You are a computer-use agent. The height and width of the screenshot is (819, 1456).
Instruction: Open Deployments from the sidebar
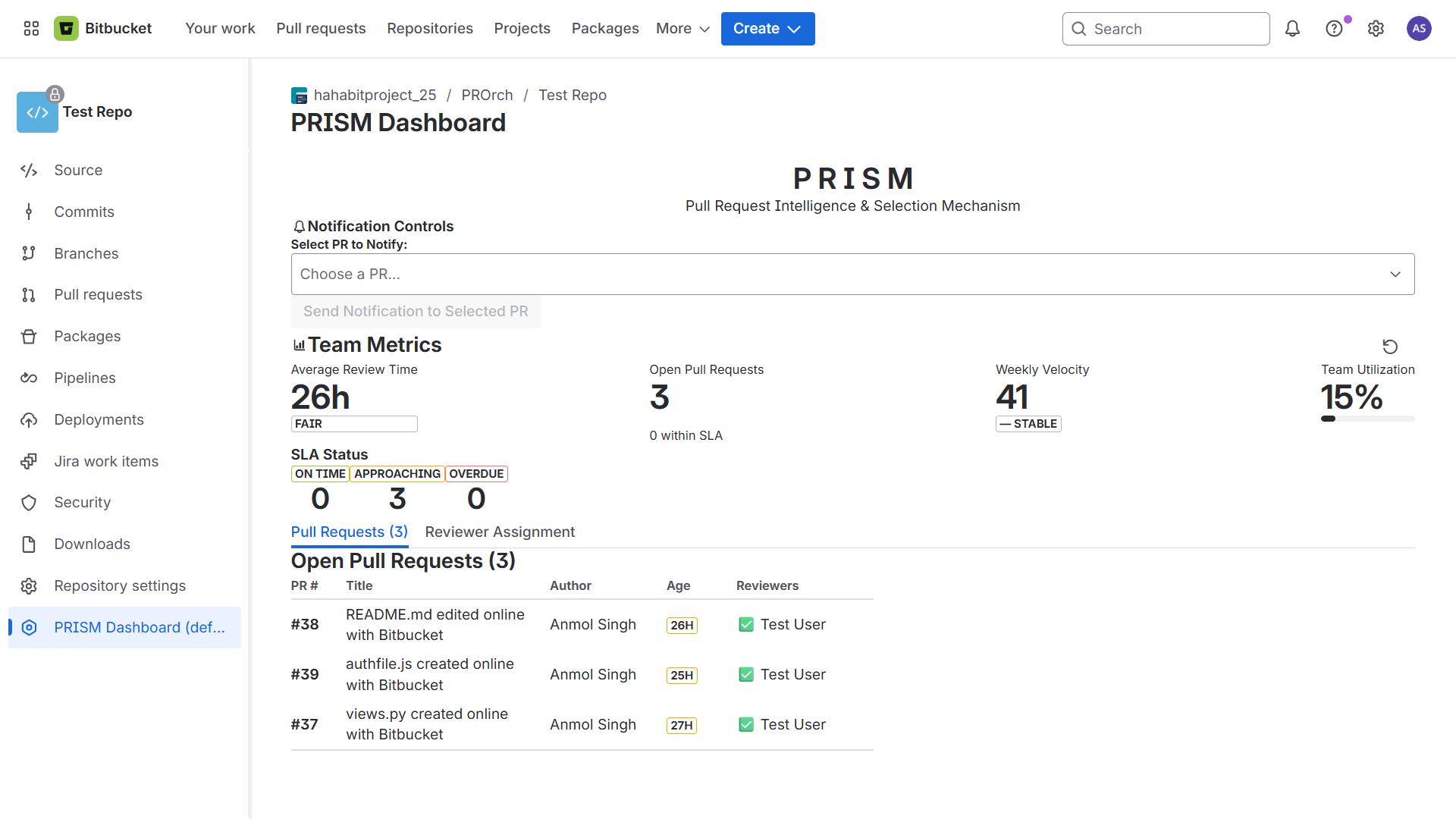(x=99, y=419)
